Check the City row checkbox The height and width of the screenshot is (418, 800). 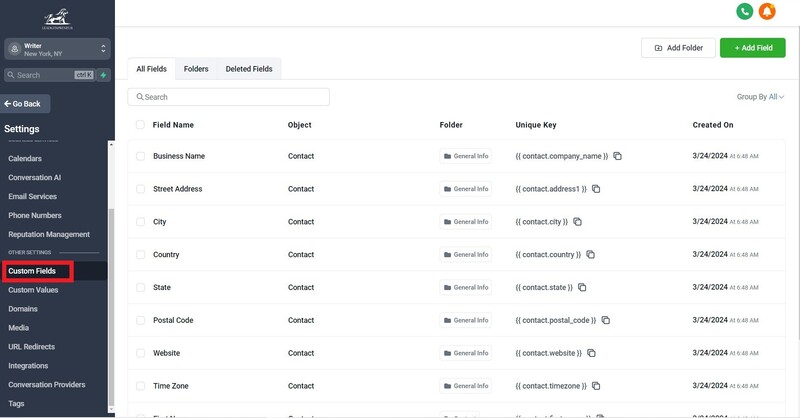pyautogui.click(x=140, y=222)
